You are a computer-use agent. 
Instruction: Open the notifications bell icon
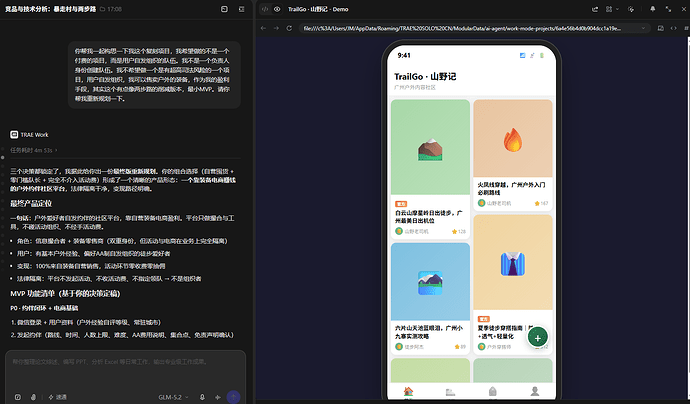[x=653, y=9]
